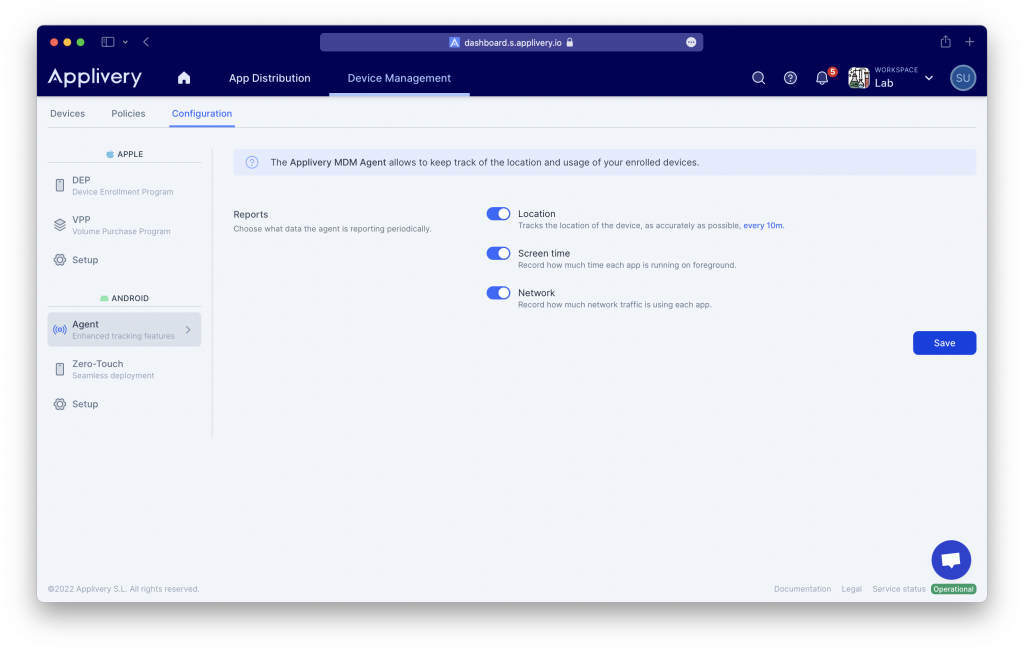
Task: Click the Applivery logo
Action: [95, 77]
